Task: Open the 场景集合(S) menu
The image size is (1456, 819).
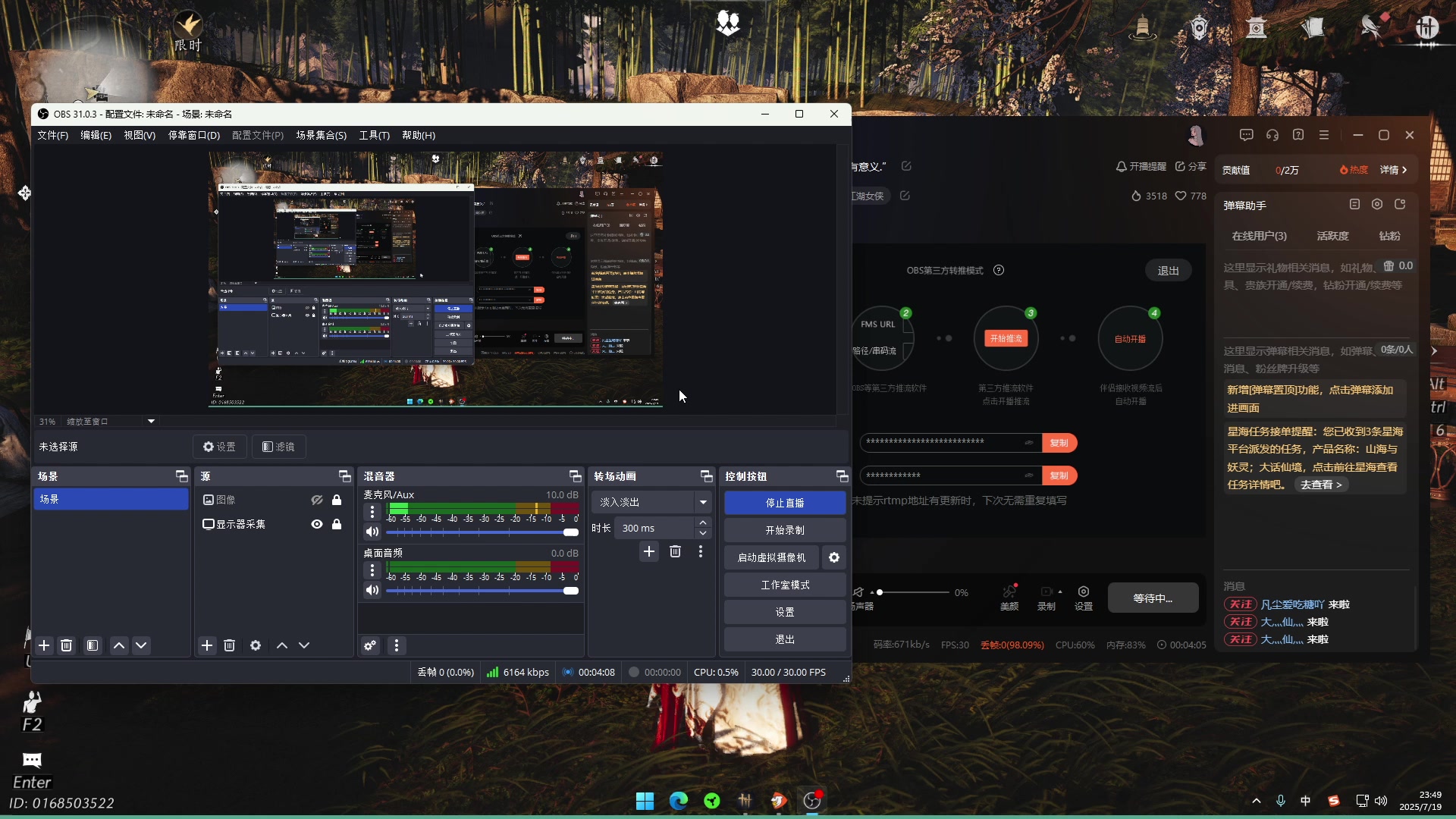Action: pyautogui.click(x=321, y=135)
